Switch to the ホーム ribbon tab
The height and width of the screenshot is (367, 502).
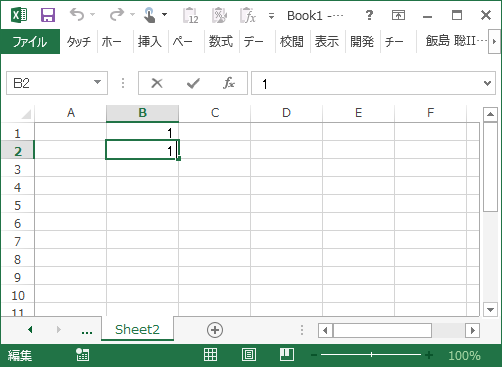112,42
